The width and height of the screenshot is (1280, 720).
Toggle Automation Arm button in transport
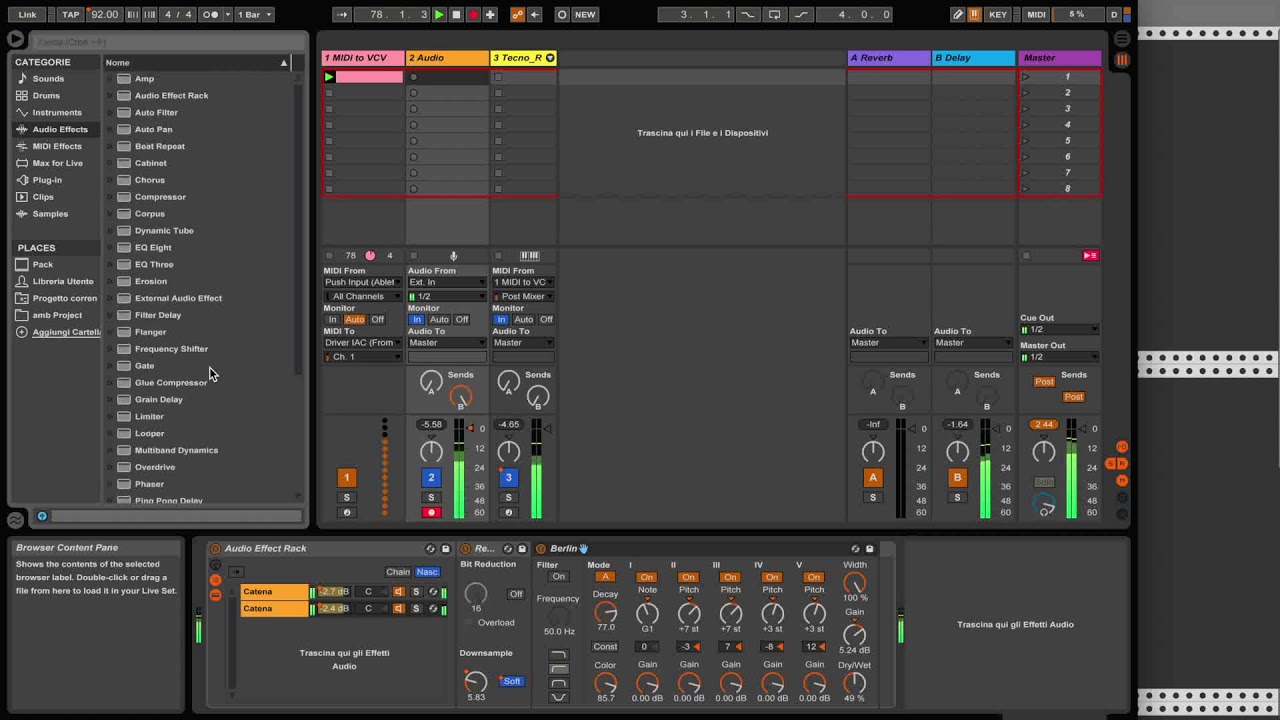pos(517,15)
